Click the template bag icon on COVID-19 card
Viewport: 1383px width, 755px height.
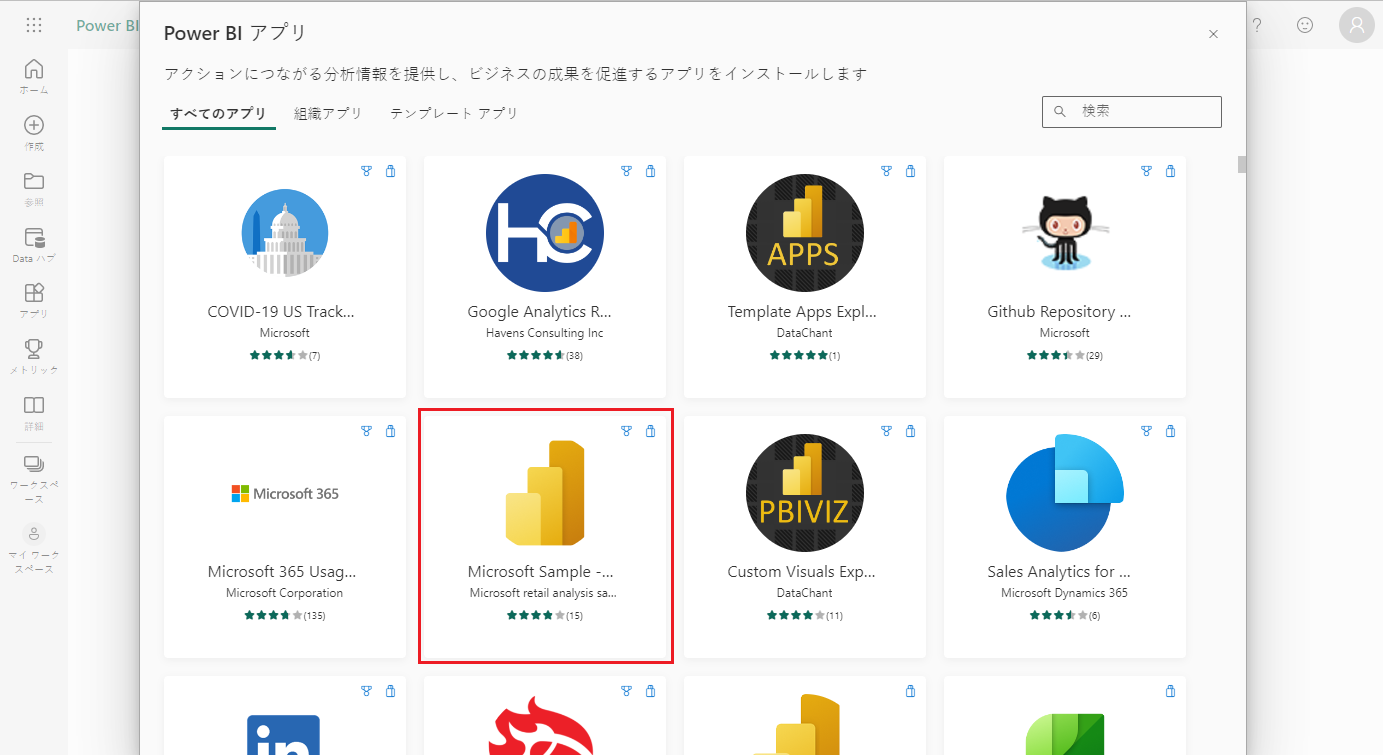click(x=390, y=171)
